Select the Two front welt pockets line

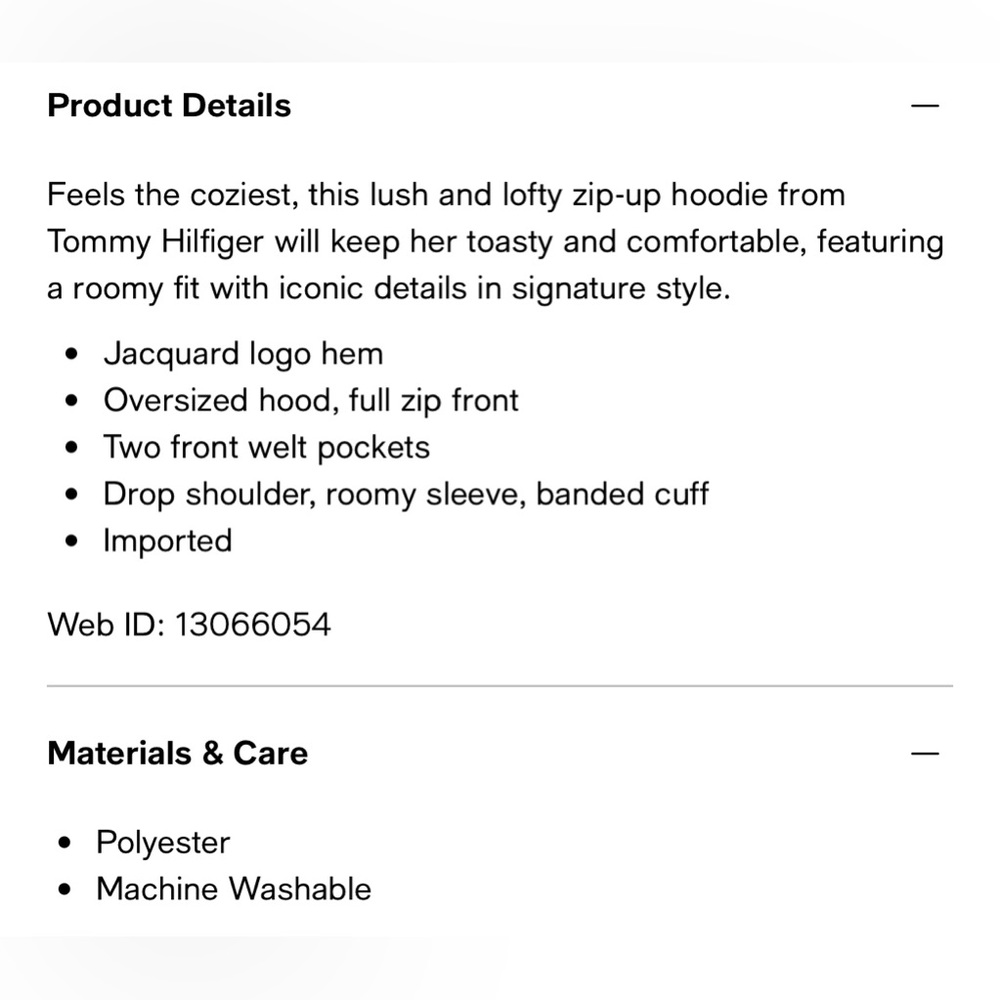[267, 447]
